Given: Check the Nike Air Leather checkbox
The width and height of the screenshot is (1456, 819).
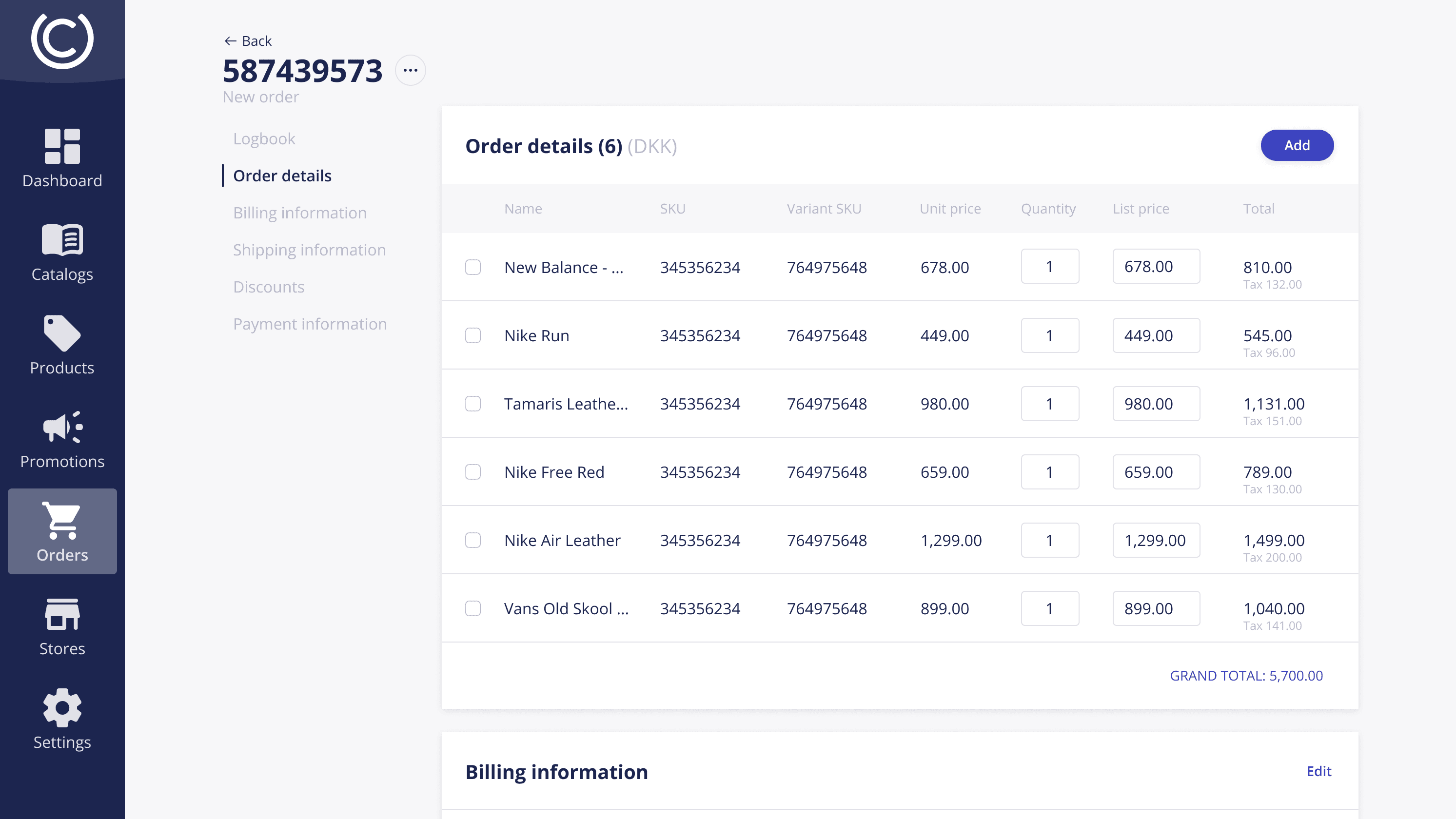Looking at the screenshot, I should 473,540.
